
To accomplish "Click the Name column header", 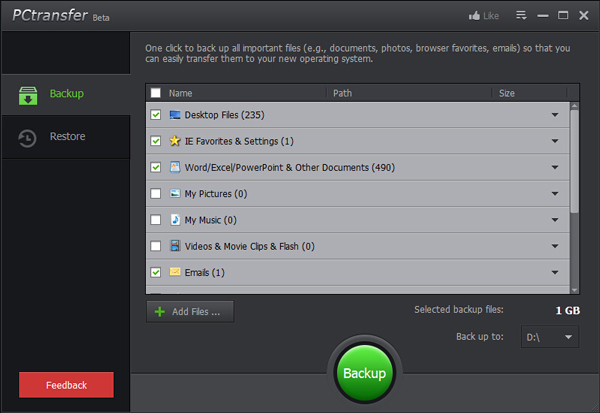I will click(x=181, y=93).
